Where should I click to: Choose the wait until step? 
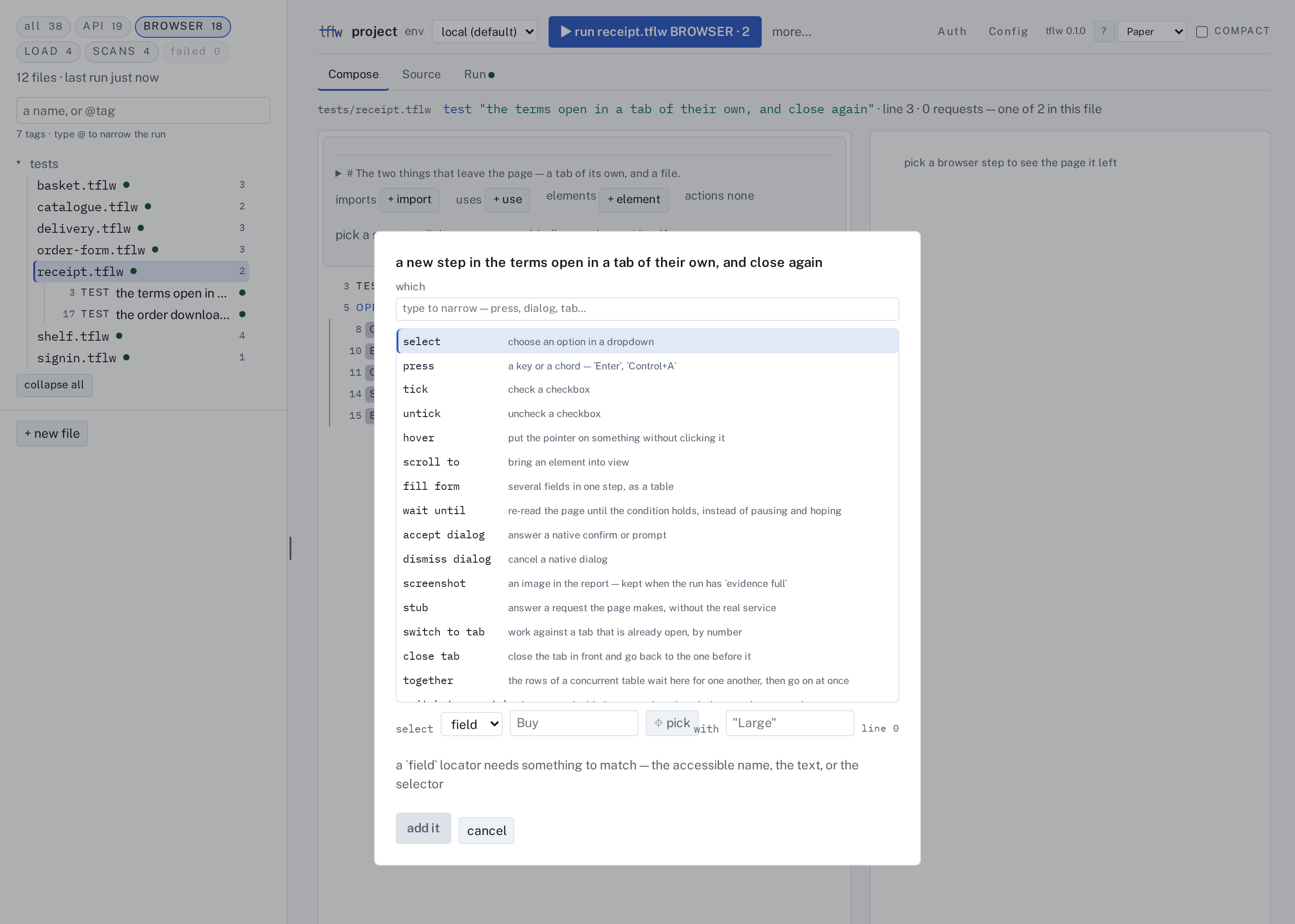[647, 511]
